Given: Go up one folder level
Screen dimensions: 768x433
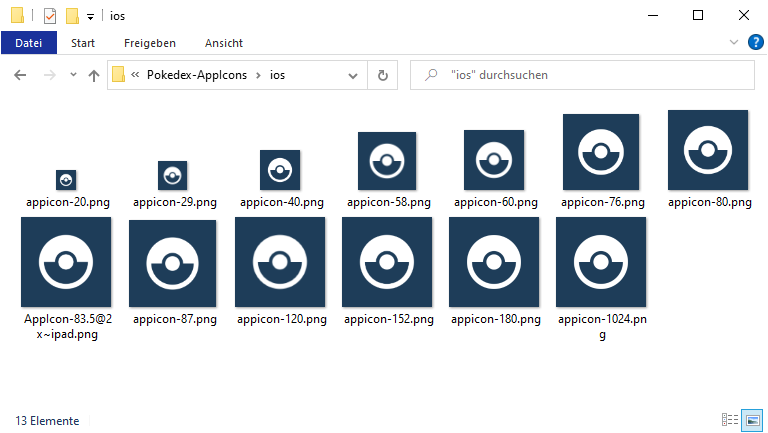Looking at the screenshot, I should tap(94, 75).
